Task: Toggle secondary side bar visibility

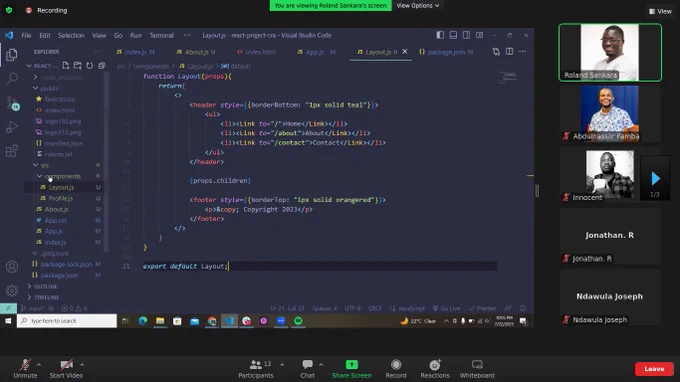Action: click(x=466, y=35)
